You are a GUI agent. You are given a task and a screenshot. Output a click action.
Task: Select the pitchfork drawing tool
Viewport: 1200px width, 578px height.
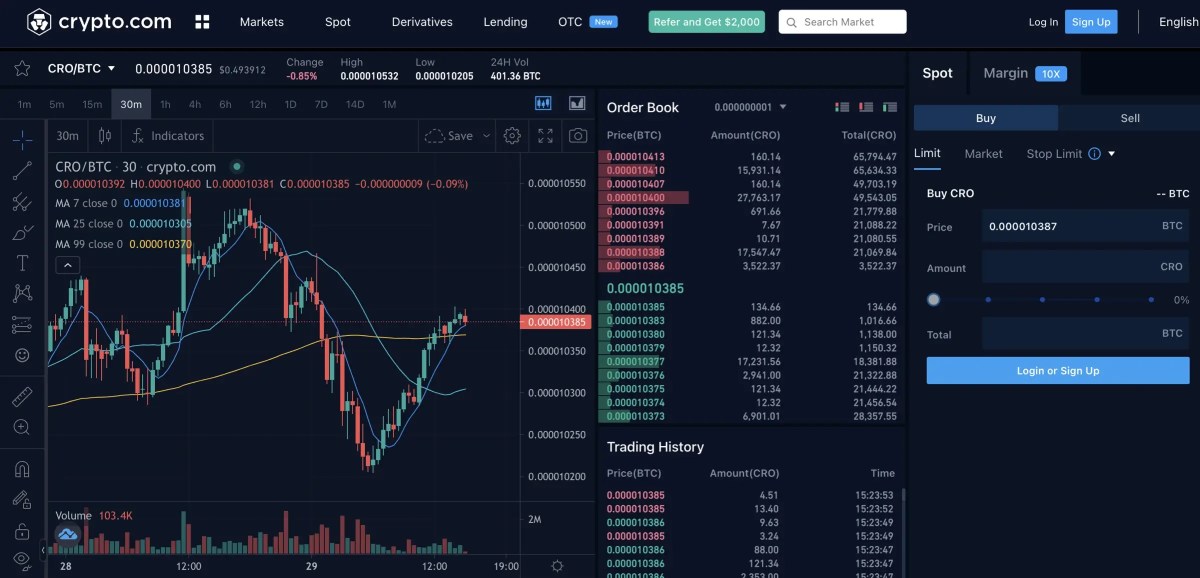click(22, 202)
